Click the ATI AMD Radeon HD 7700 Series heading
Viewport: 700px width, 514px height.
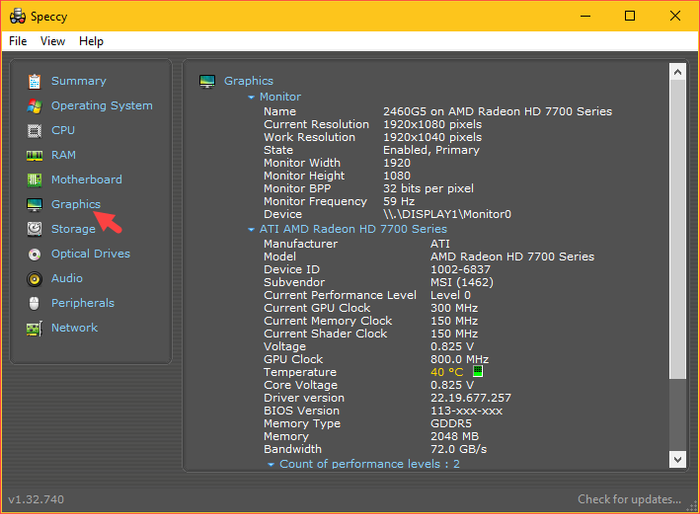[353, 229]
